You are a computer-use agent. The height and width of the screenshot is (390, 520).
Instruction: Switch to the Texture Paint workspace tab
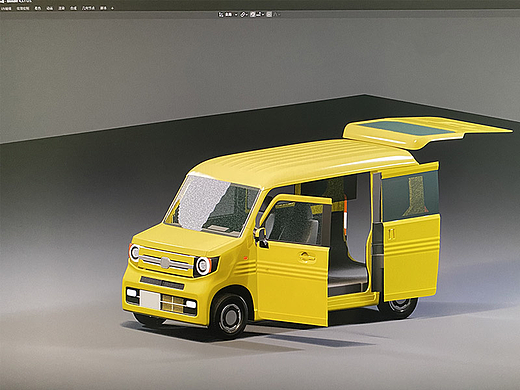point(23,8)
